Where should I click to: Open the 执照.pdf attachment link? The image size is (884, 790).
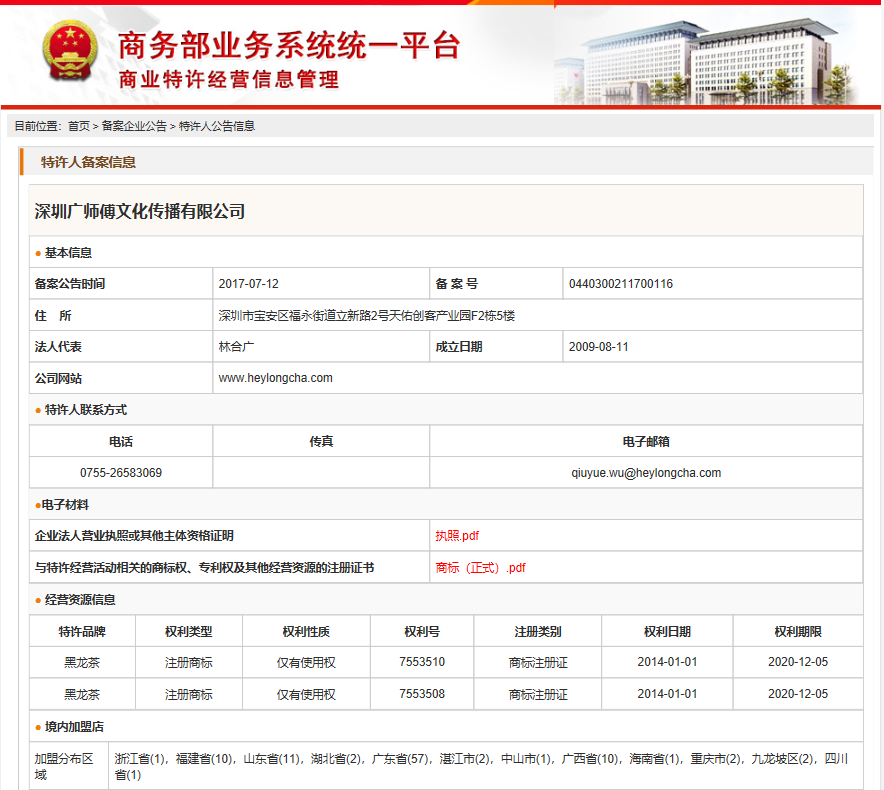pos(457,536)
